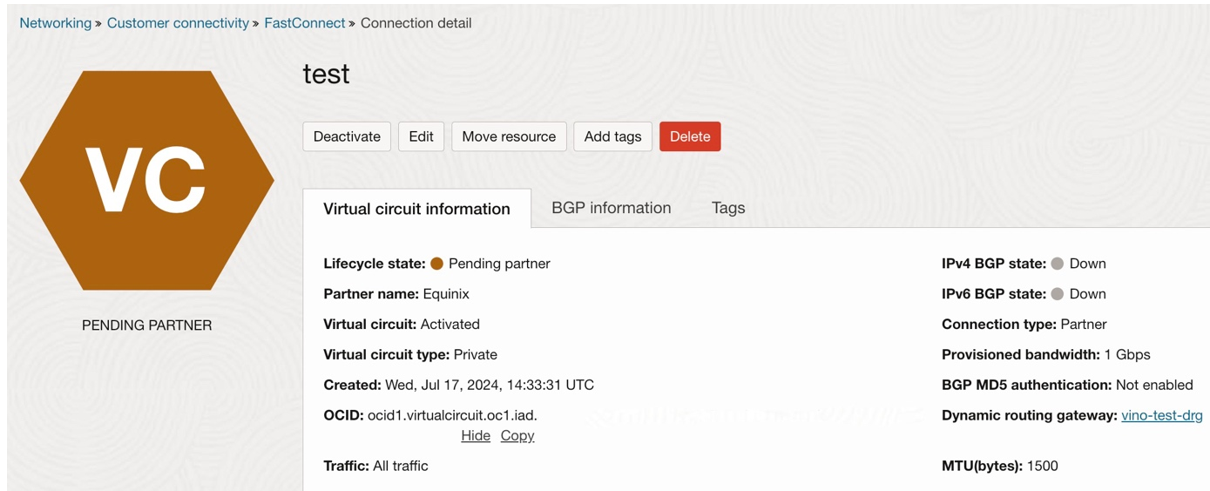
Task: Click the connection name heading test
Action: (x=326, y=74)
